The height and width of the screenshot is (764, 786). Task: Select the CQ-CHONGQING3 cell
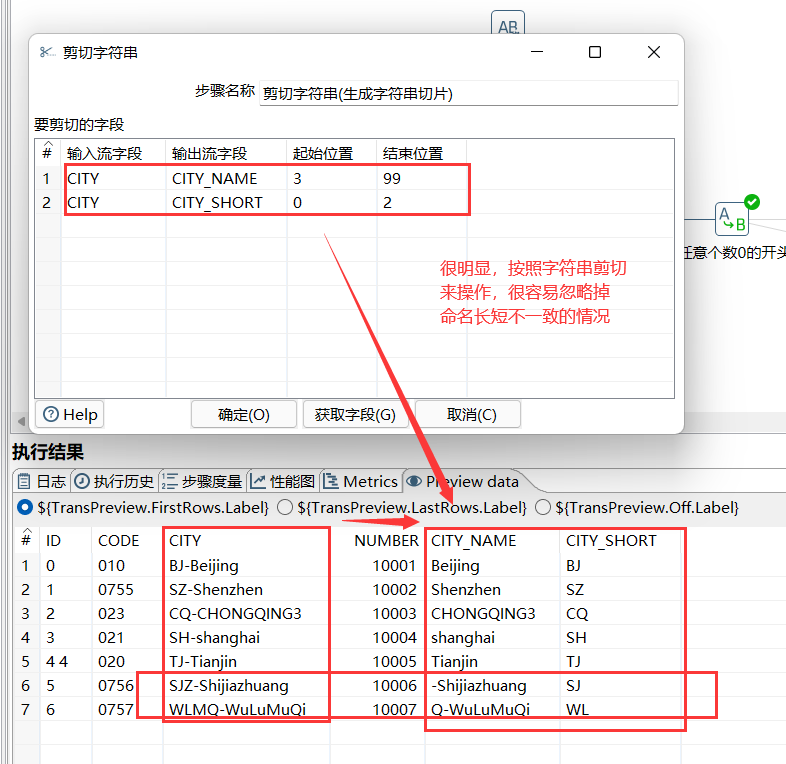click(246, 614)
